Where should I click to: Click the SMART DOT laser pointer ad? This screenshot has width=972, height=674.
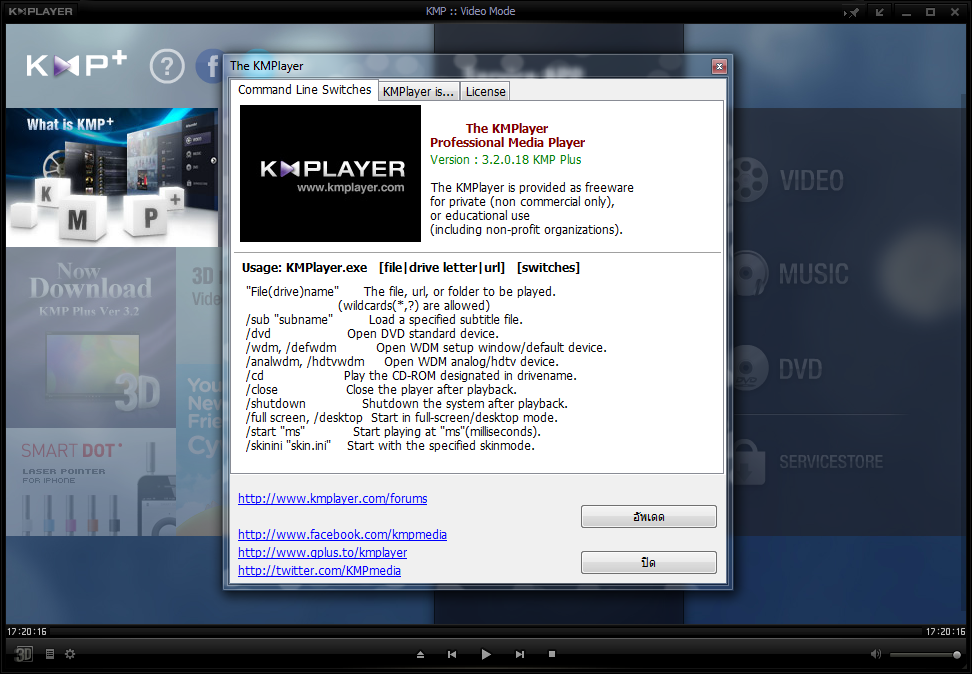click(x=91, y=482)
